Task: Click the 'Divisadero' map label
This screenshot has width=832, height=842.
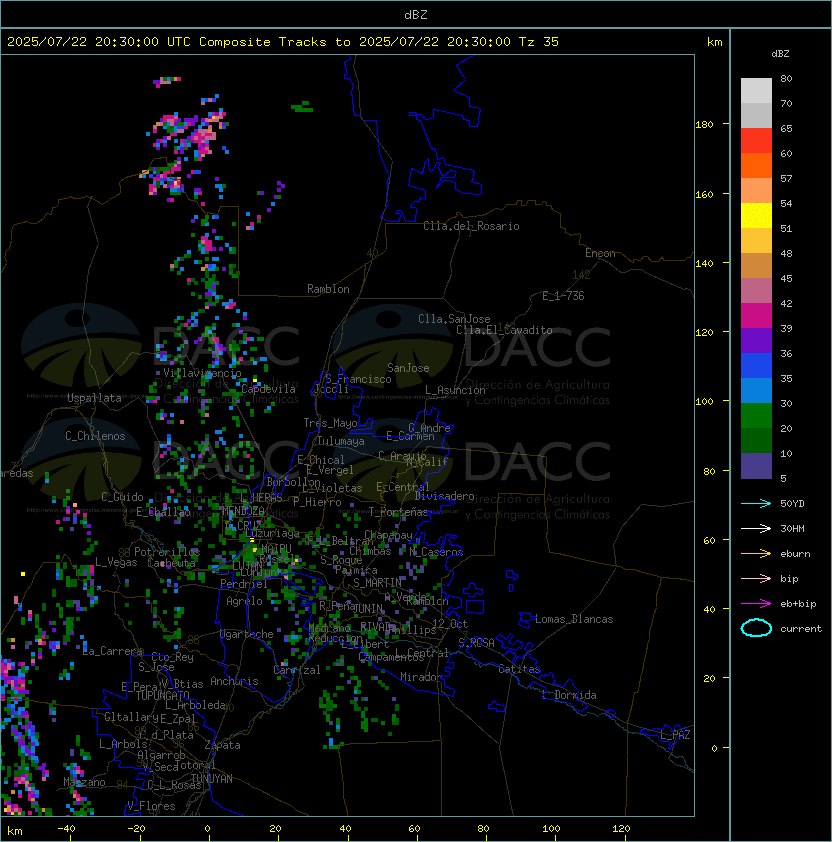Action: coord(445,496)
